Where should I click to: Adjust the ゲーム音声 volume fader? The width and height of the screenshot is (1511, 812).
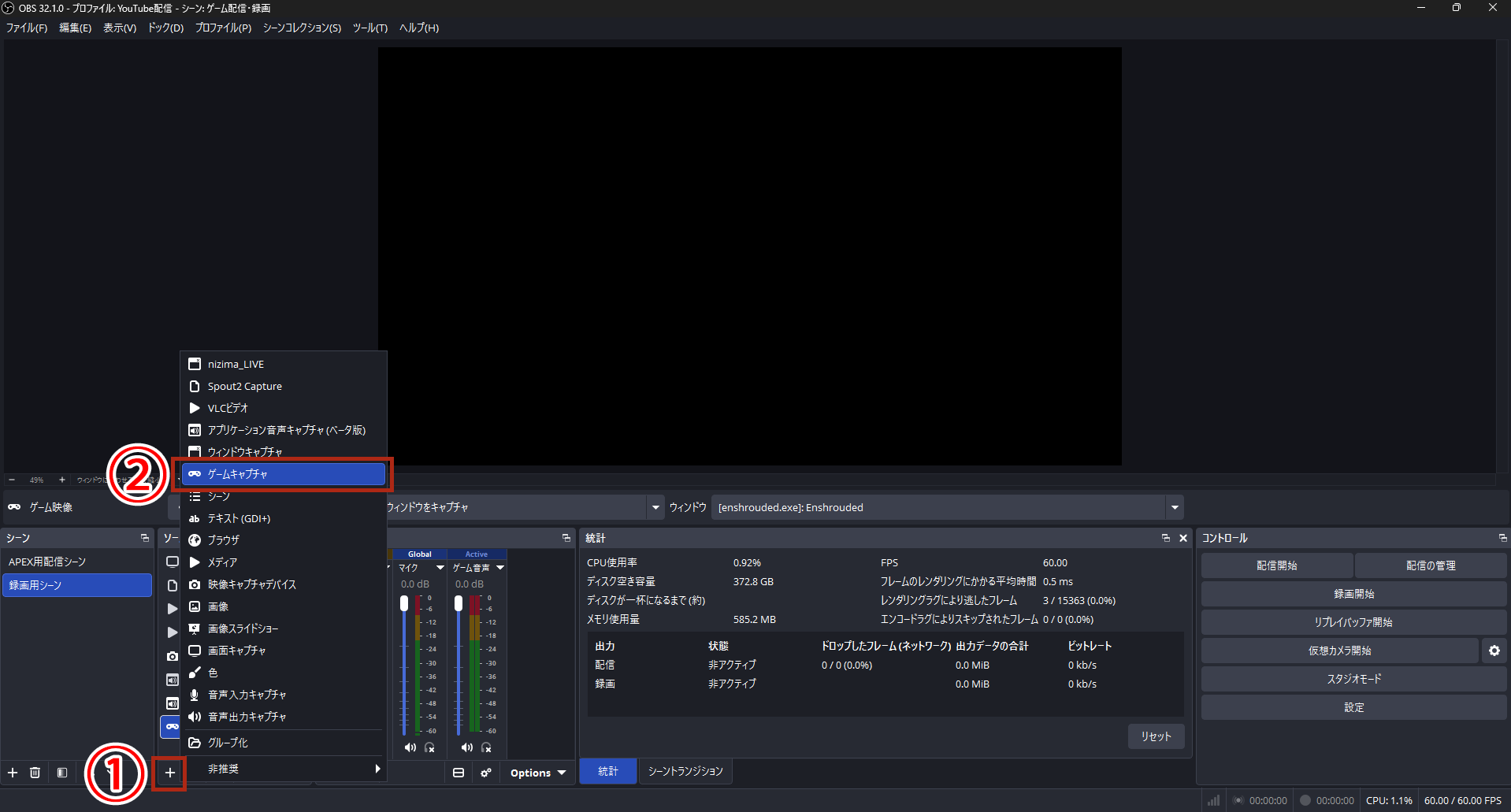458,604
